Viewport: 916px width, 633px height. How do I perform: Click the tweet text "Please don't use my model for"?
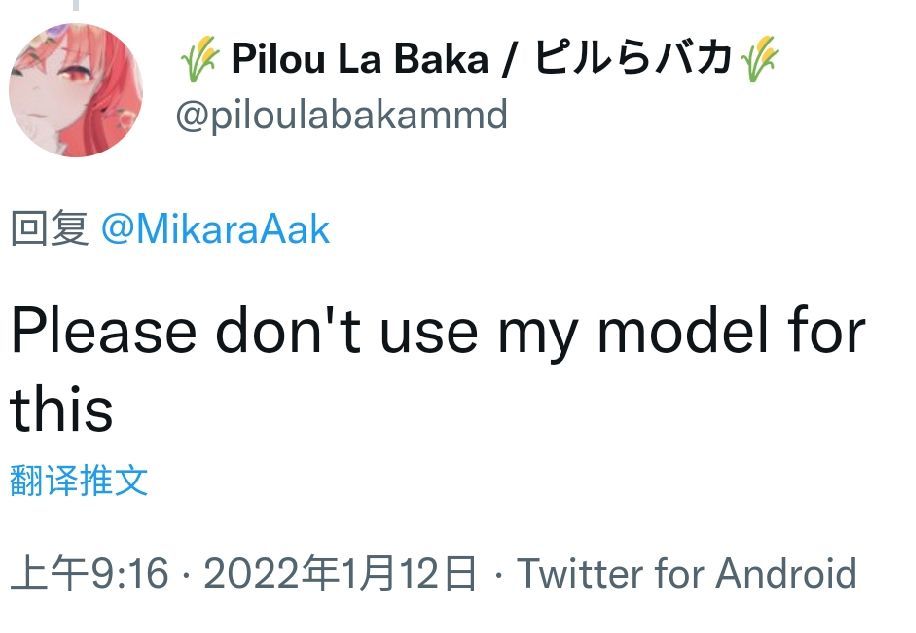click(x=438, y=330)
